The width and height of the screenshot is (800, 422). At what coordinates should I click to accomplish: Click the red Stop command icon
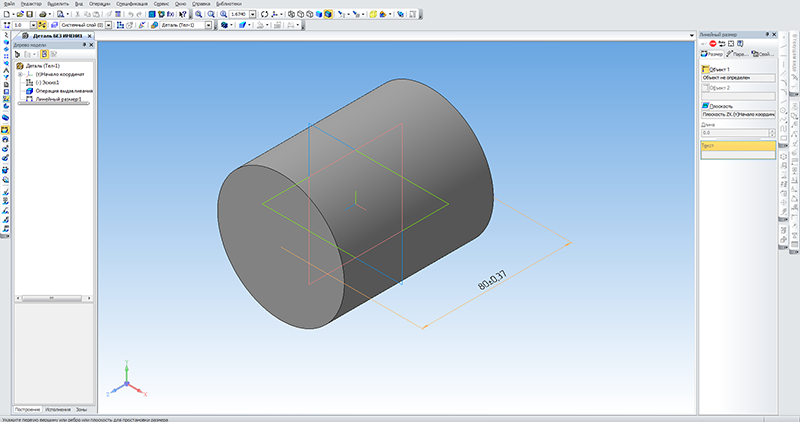pos(713,44)
